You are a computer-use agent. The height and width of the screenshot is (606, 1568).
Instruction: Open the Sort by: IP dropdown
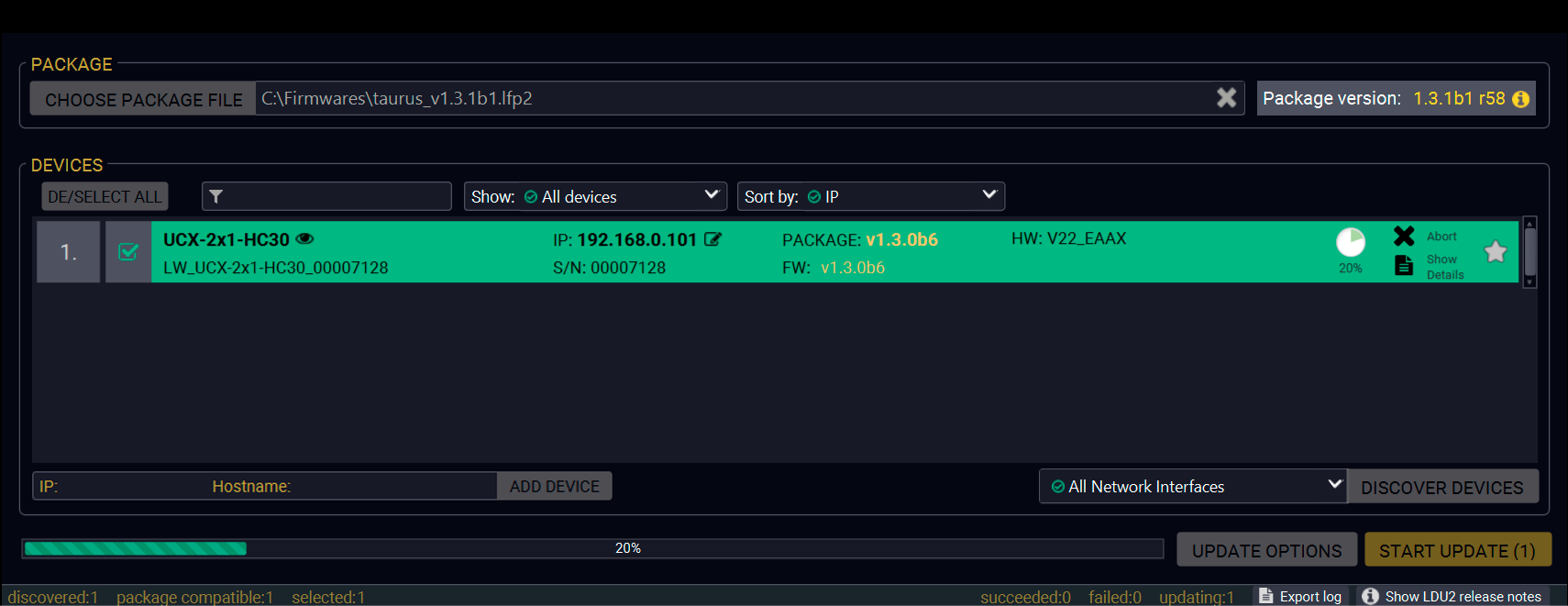(871, 196)
